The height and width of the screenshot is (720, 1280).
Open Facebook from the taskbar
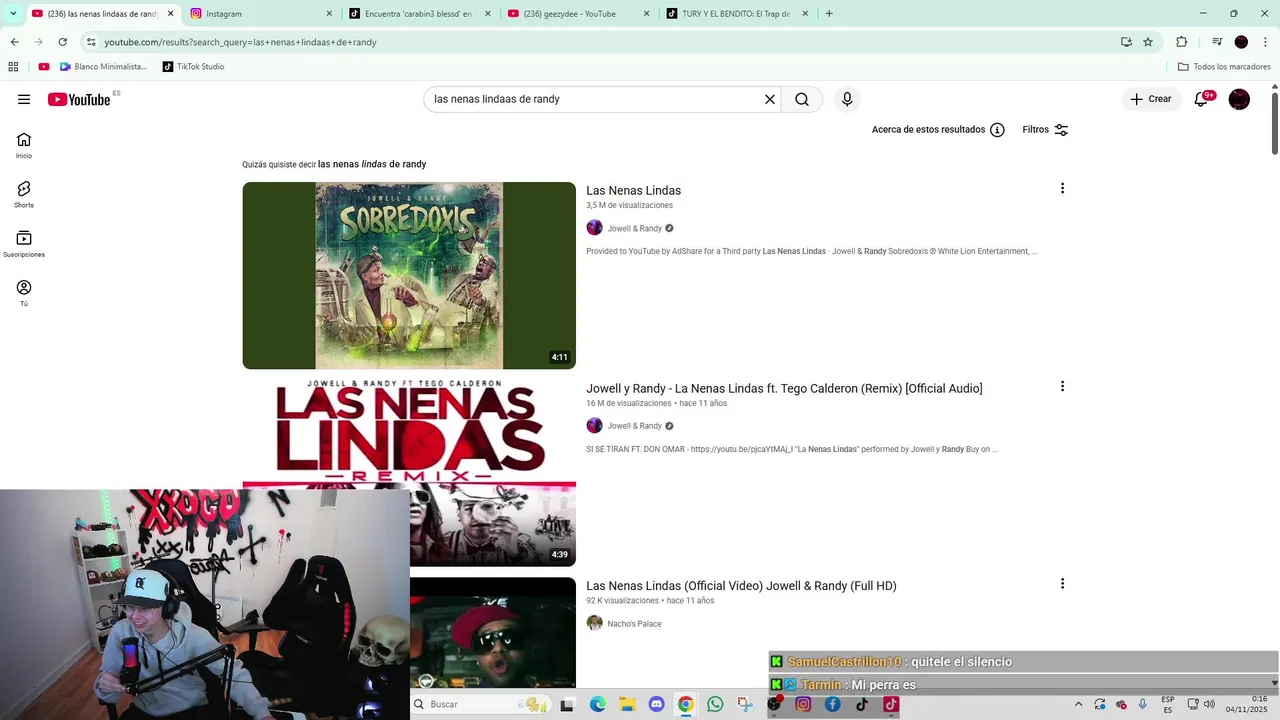click(832, 704)
